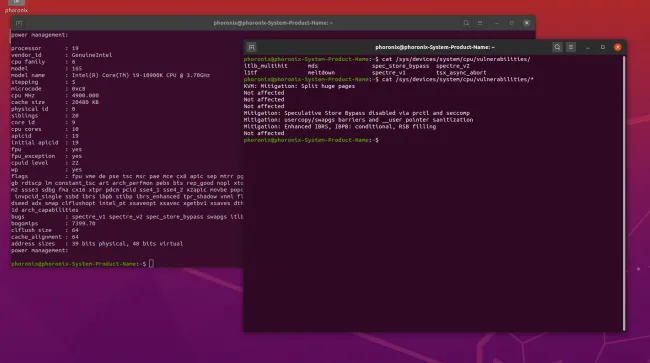Click the 'cpuid level : 22' line
This screenshot has width=650, height=363.
45,163
